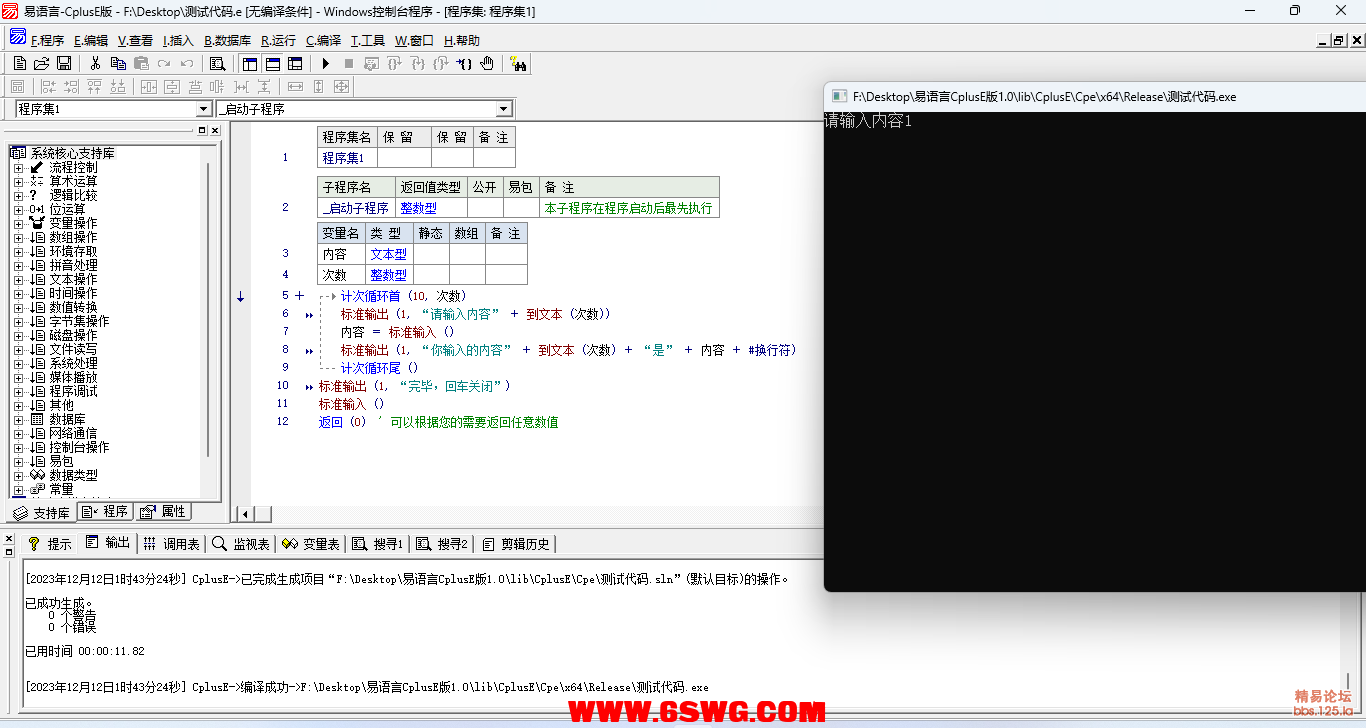Open the T.工具 menu
Viewport: 1366px width, 728px height.
[x=368, y=41]
